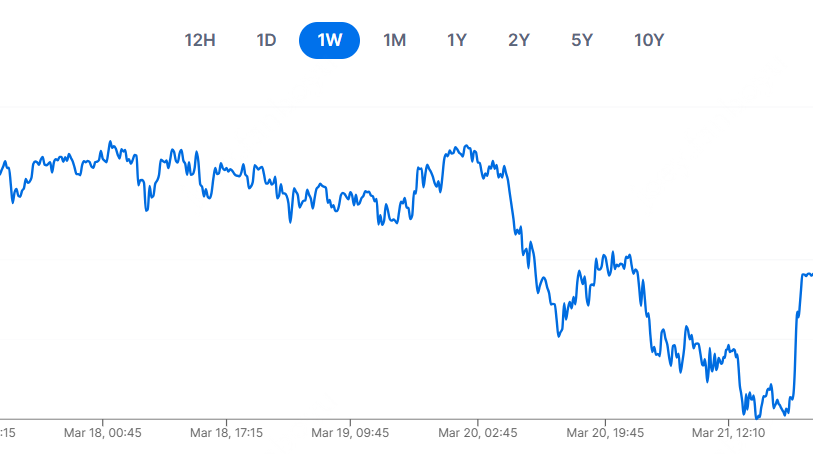Open the 5Y chart range
813x454 pixels.
pyautogui.click(x=582, y=41)
